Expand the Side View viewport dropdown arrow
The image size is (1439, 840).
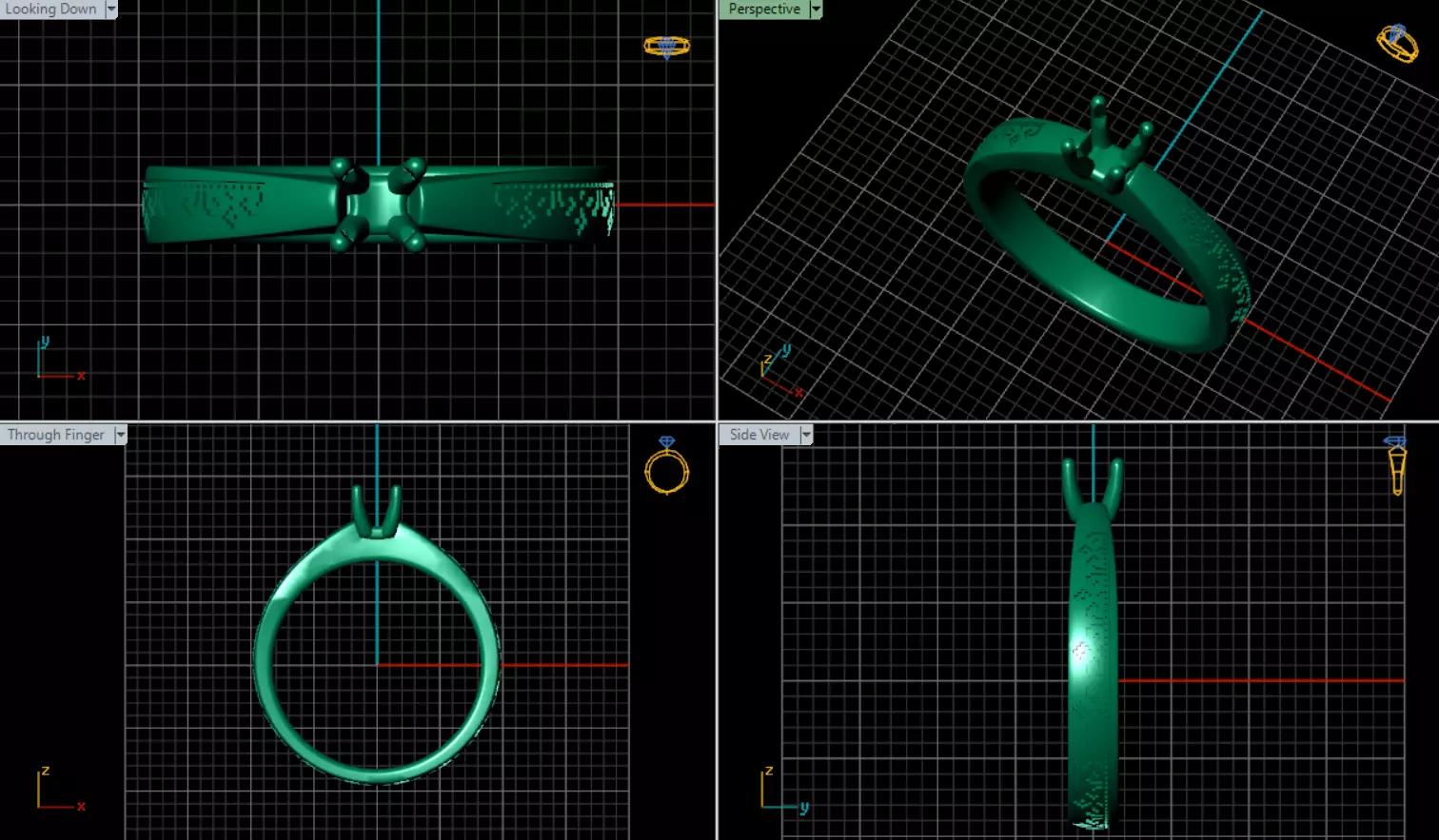click(807, 435)
